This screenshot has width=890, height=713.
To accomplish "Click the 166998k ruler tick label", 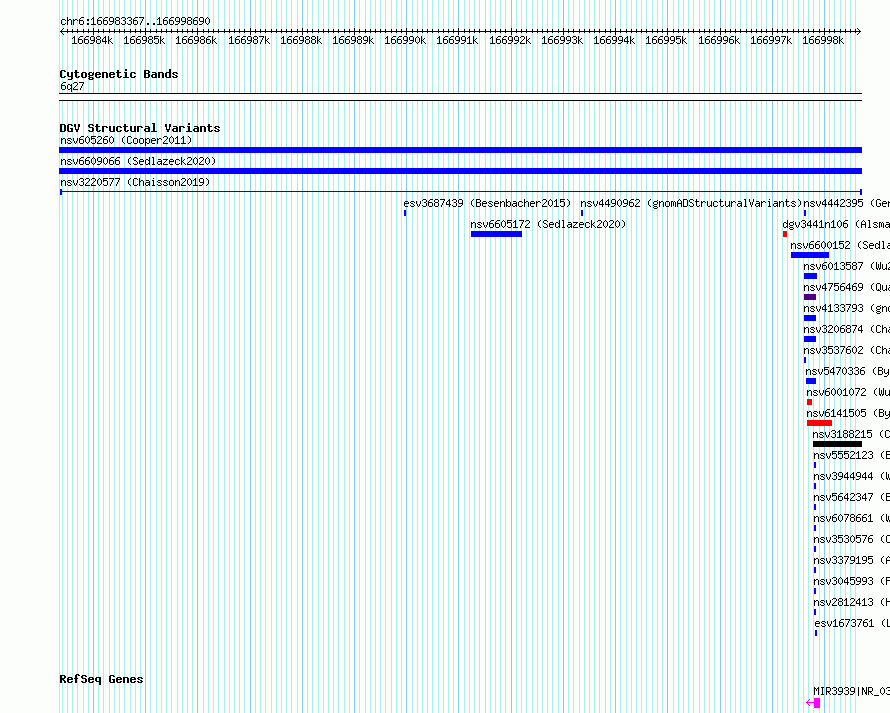I will (823, 40).
